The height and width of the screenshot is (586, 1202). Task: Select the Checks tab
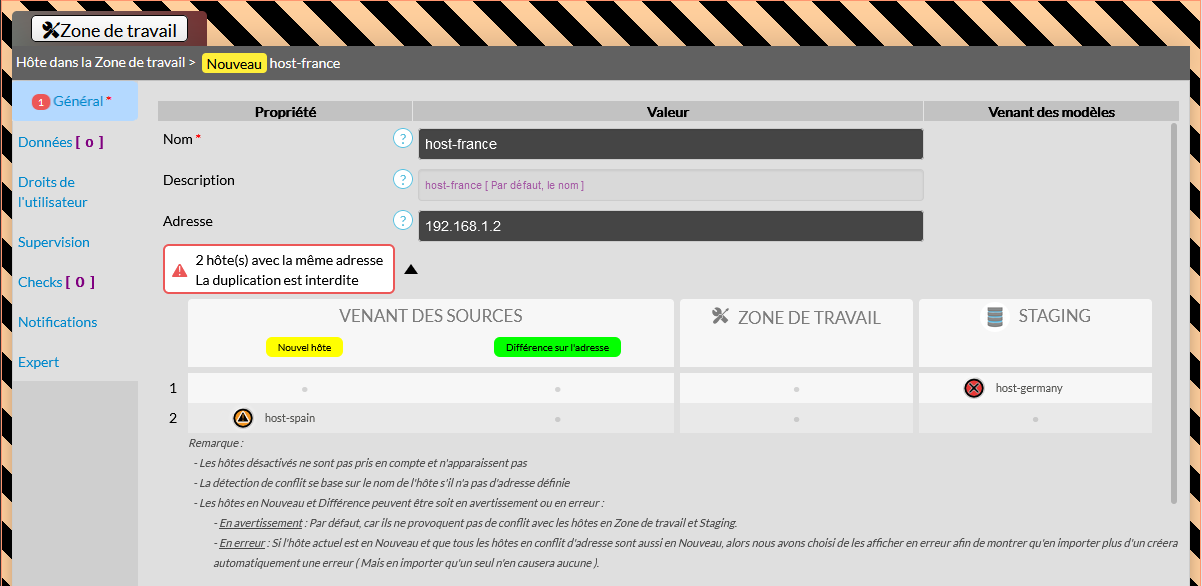click(56, 282)
